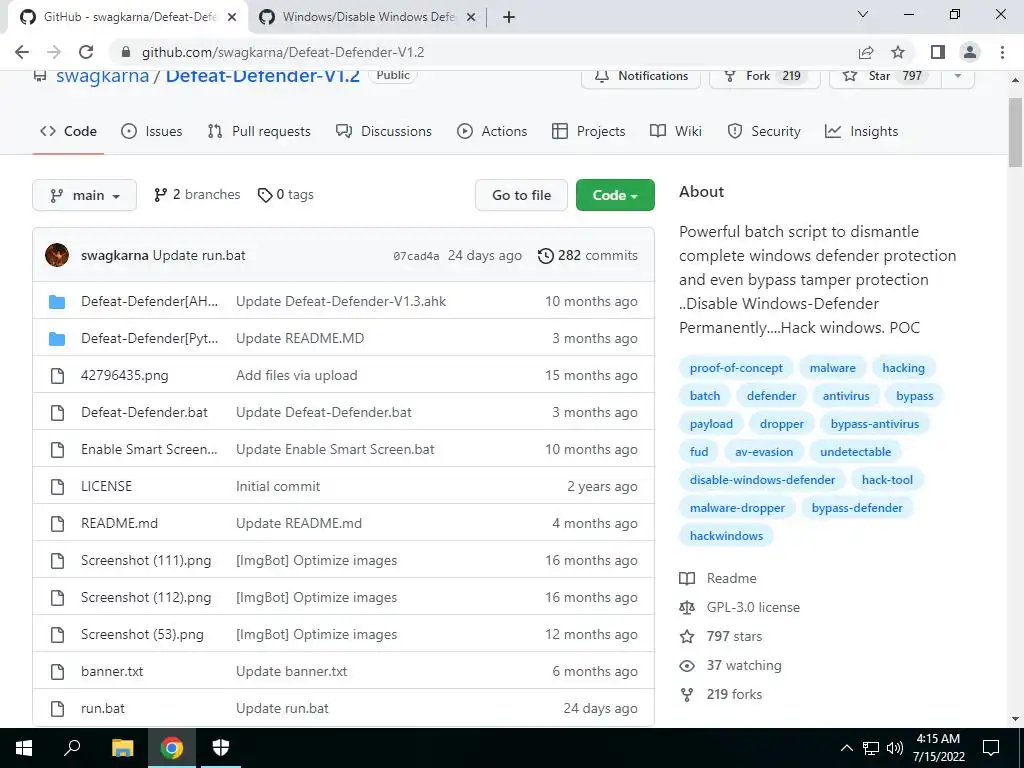Open a new browser tab
This screenshot has height=768, width=1024.
(509, 17)
